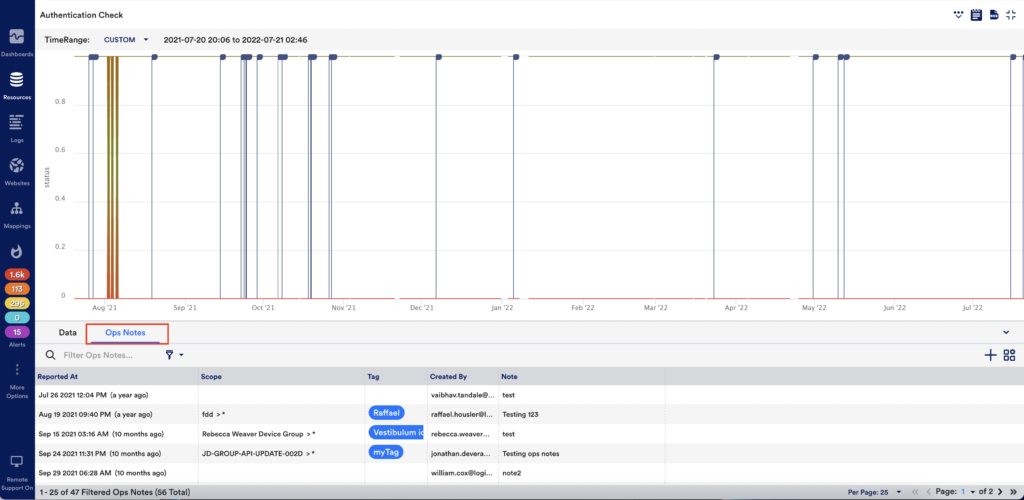Open More Options in the sidebar
The width and height of the screenshot is (1024, 500).
tap(17, 380)
